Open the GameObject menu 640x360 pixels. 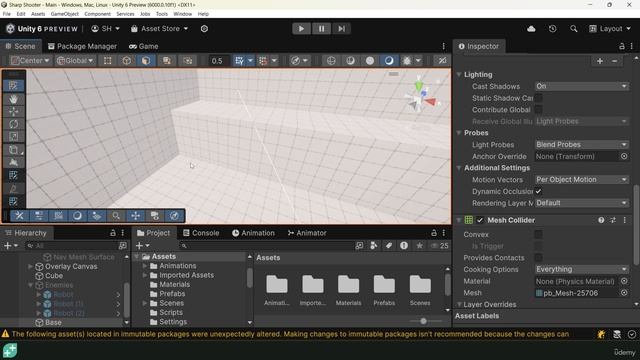pos(64,14)
